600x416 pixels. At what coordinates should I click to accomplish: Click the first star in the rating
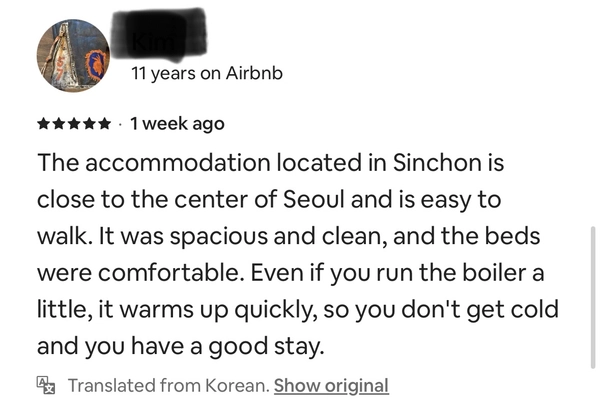point(43,125)
